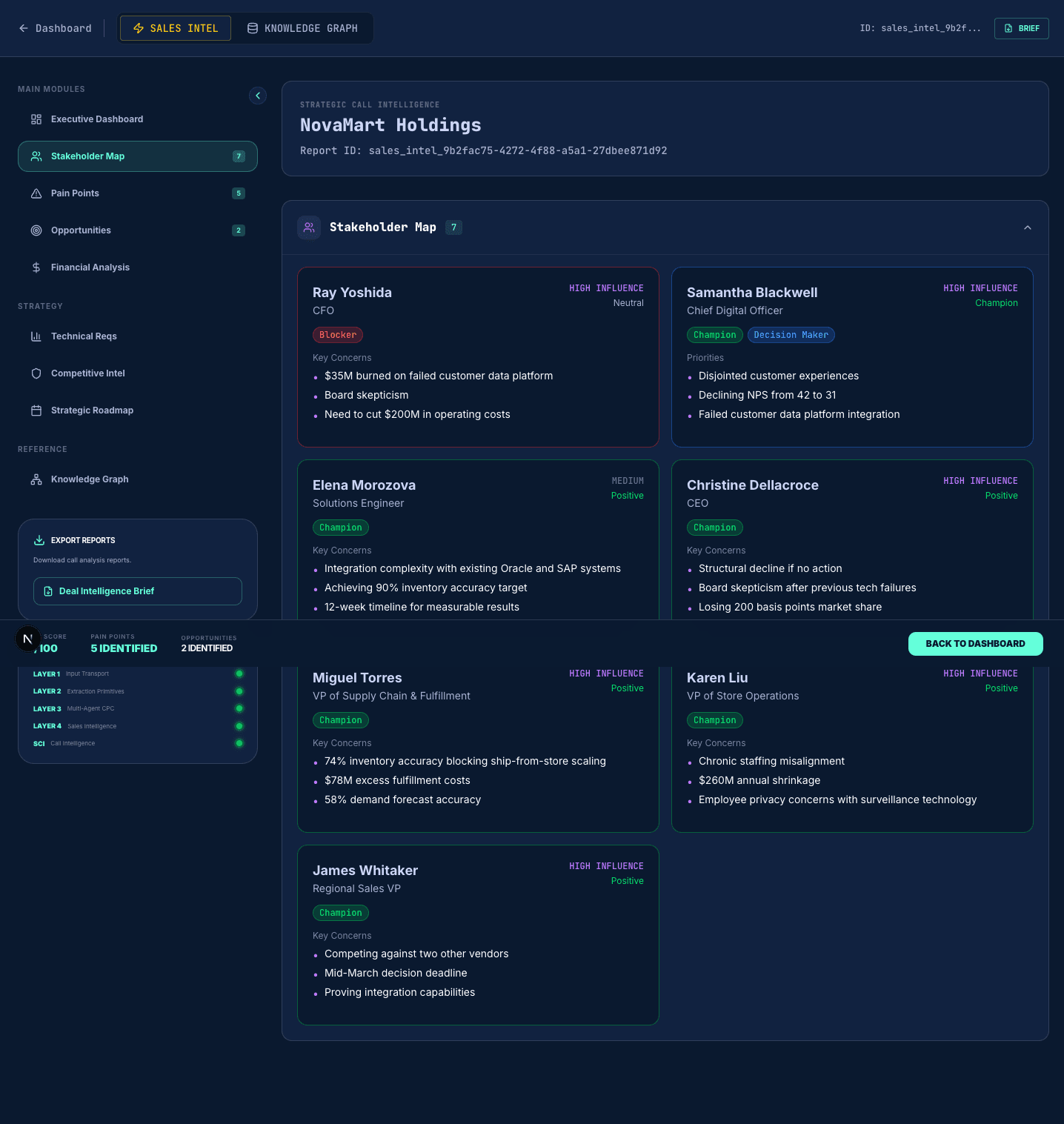Click the Competitive Intel shield icon
The width and height of the screenshot is (1064, 1124).
(x=36, y=373)
